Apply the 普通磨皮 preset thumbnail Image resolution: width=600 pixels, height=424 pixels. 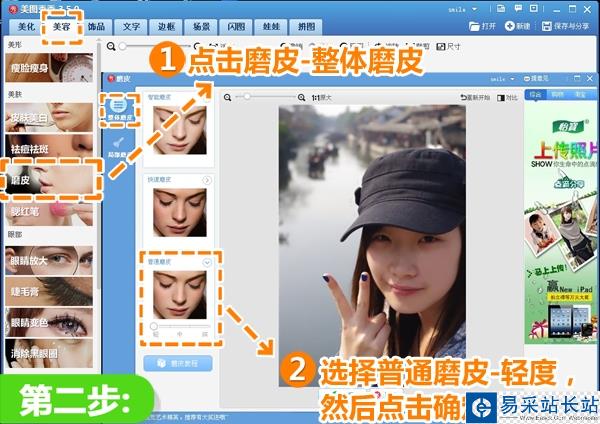click(179, 295)
